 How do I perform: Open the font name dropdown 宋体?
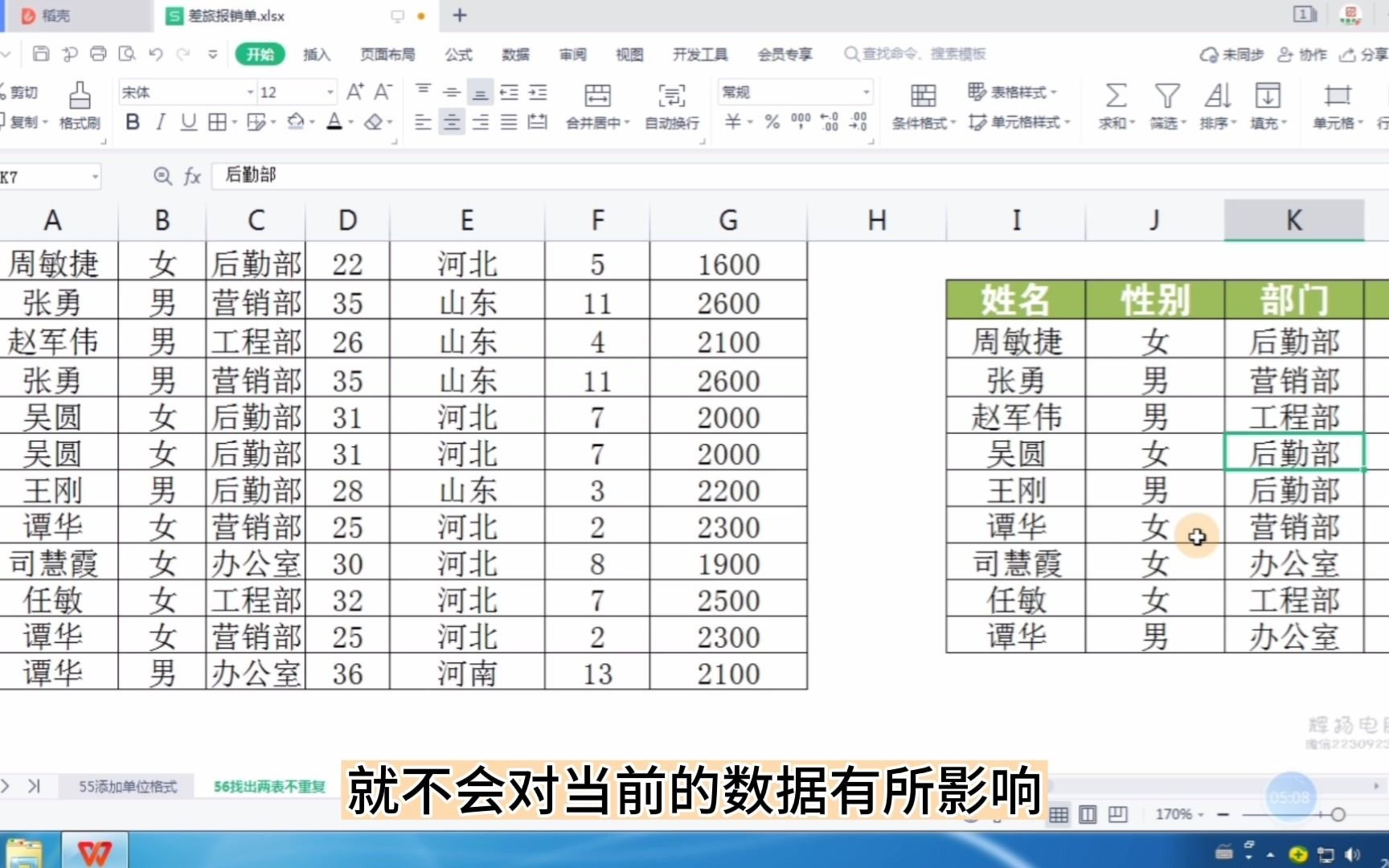click(x=250, y=92)
